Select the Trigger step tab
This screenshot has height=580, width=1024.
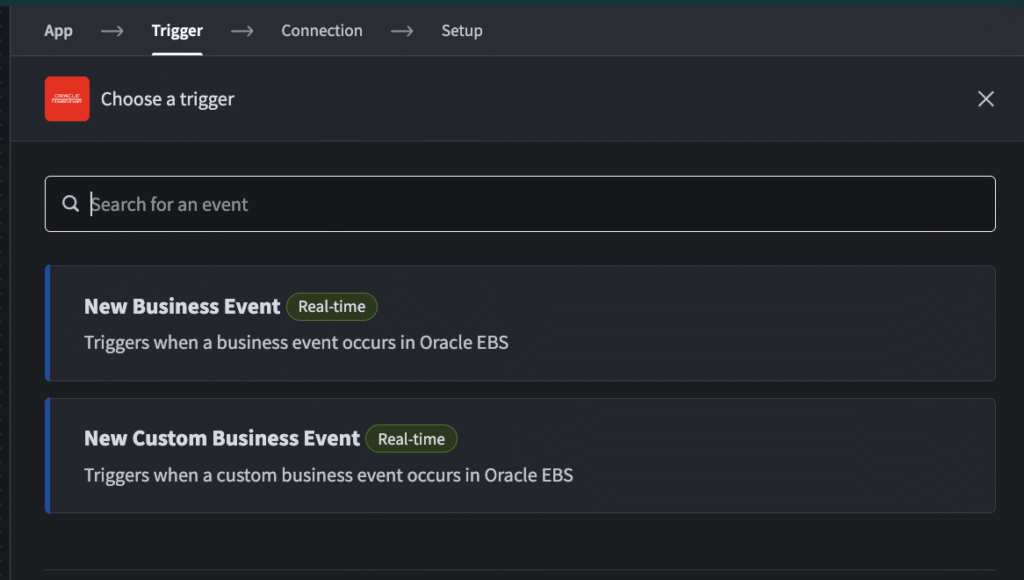point(177,31)
